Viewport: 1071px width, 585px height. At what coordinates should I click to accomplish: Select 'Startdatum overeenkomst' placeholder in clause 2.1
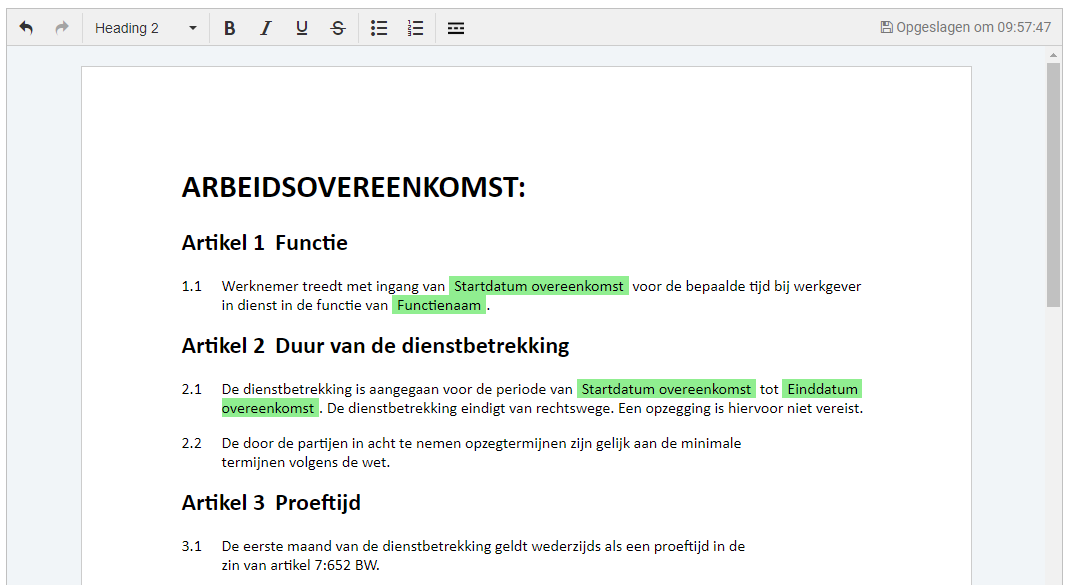click(x=666, y=389)
